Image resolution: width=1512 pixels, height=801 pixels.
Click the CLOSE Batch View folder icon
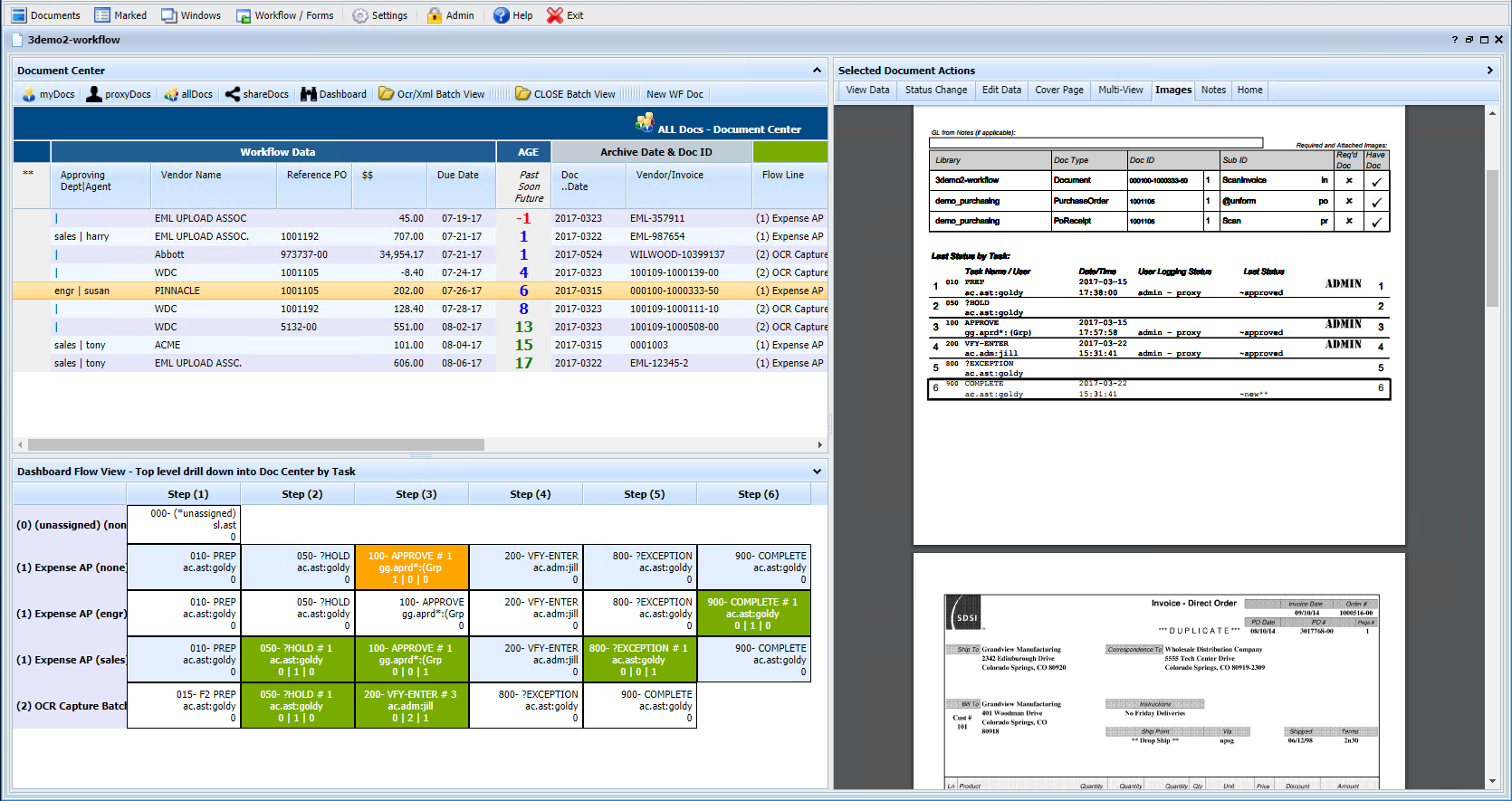[x=523, y=94]
